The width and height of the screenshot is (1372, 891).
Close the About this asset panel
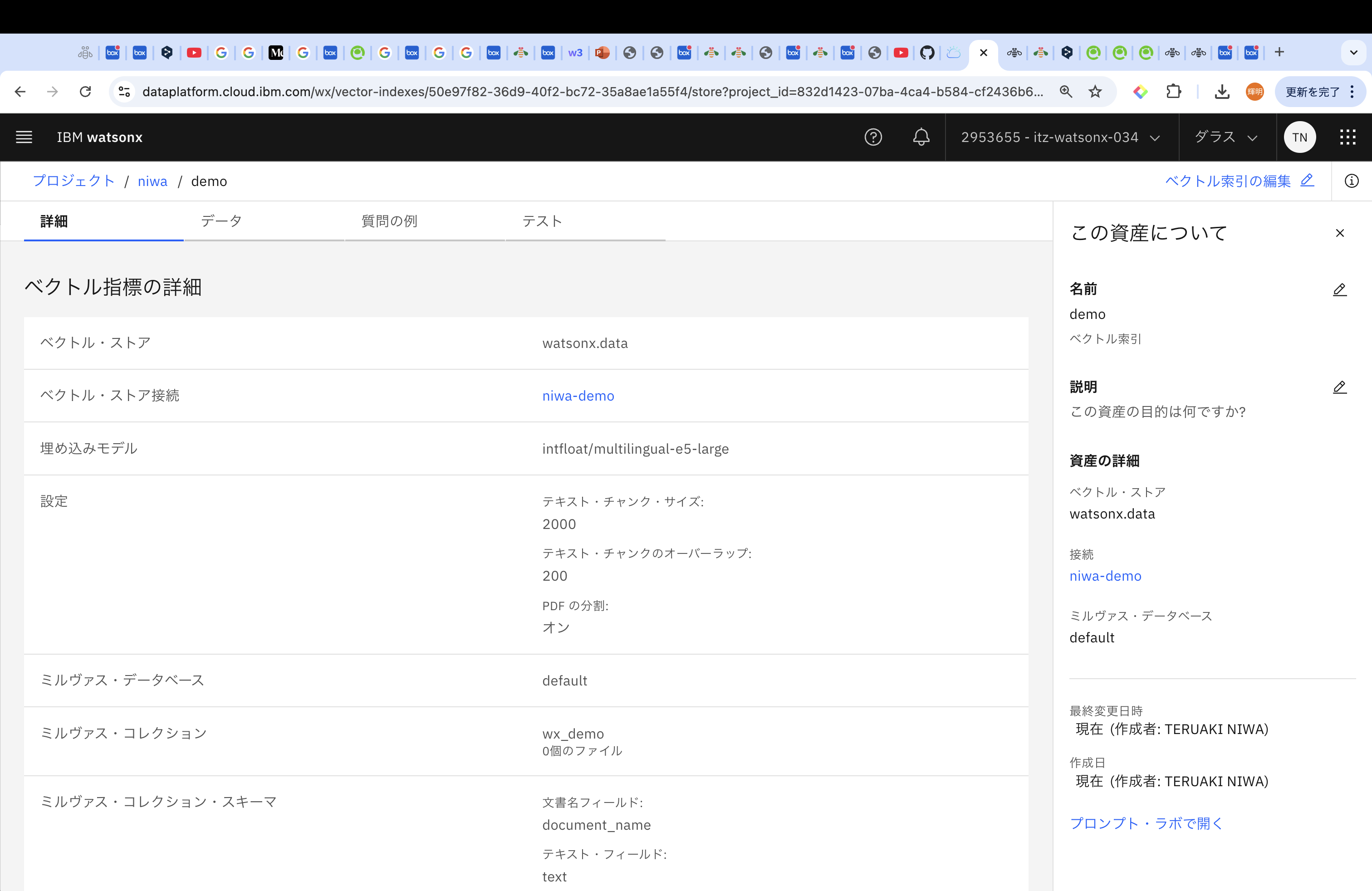click(1339, 234)
